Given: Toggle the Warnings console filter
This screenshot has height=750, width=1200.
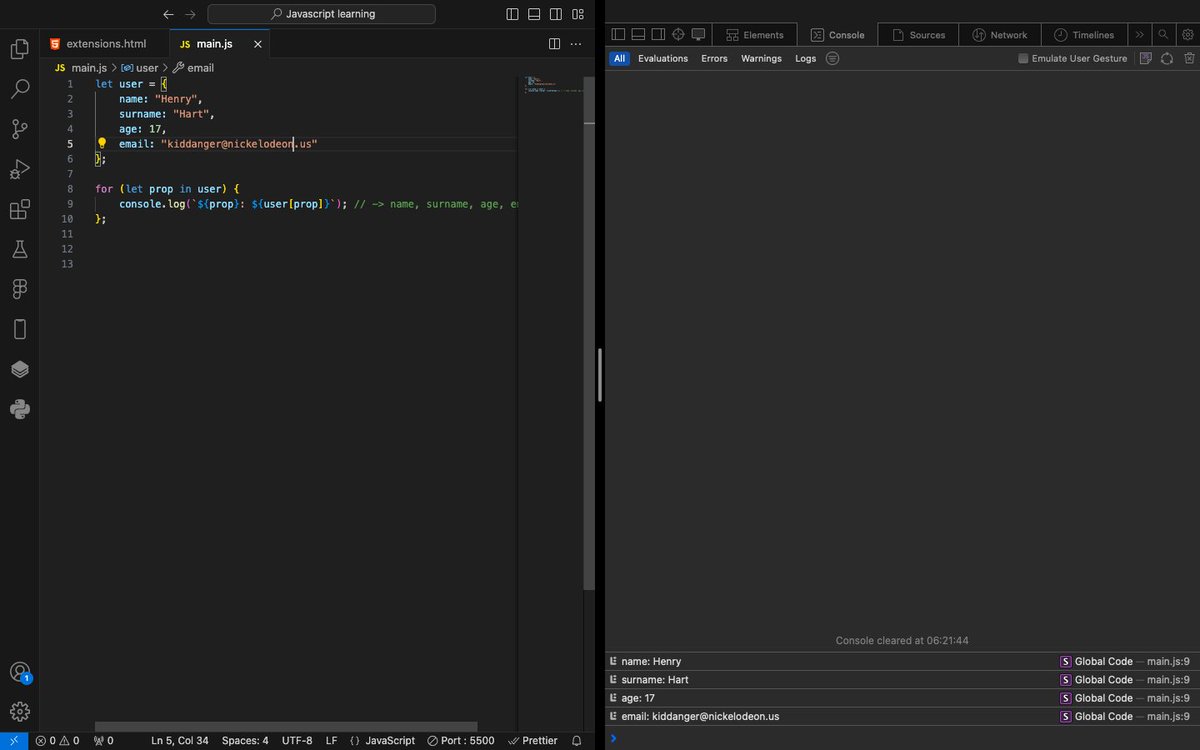Looking at the screenshot, I should [761, 58].
